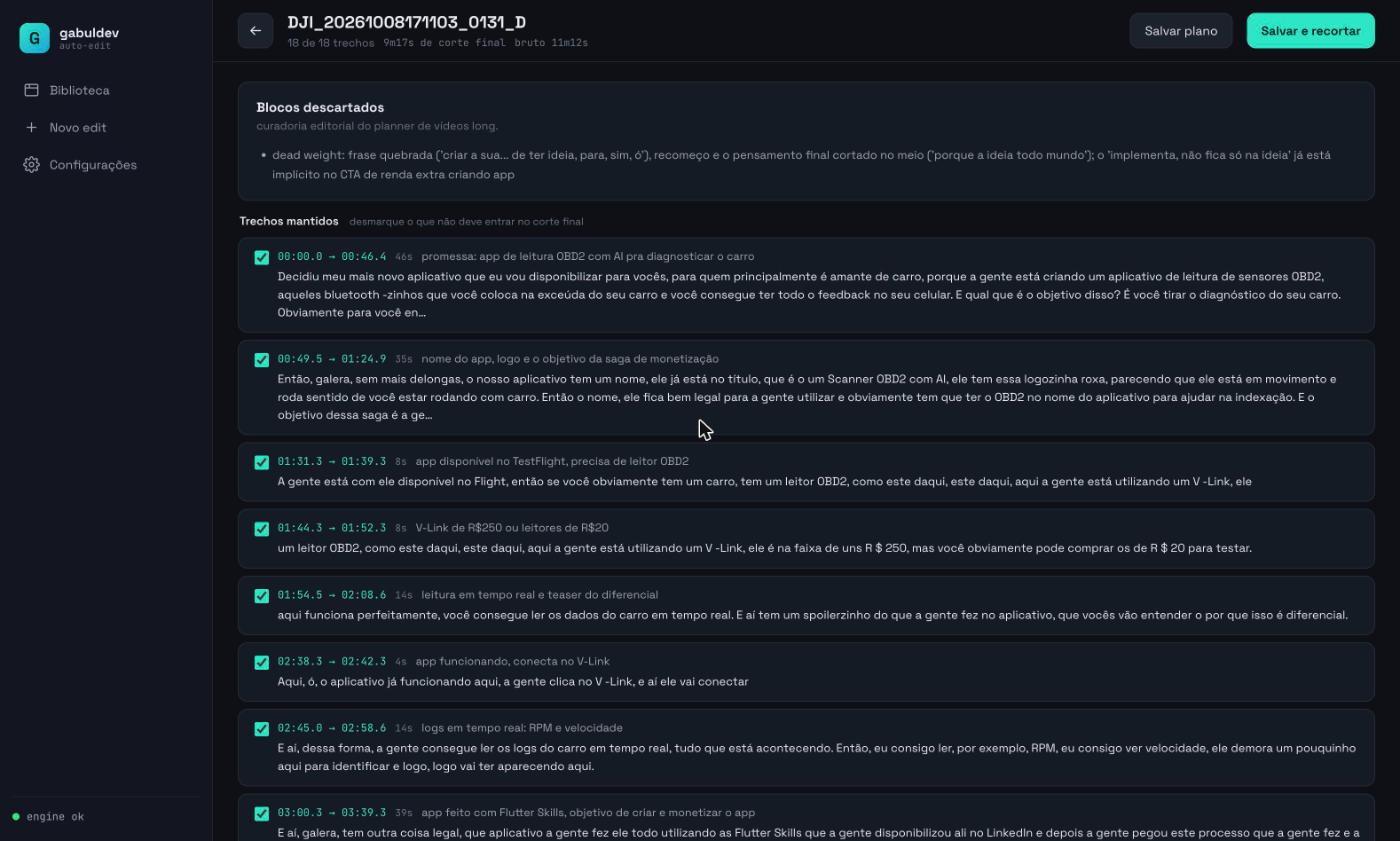Screen dimensions: 1400x841
Task: Click '9m17s de corte final' duration text
Action: click(445, 43)
